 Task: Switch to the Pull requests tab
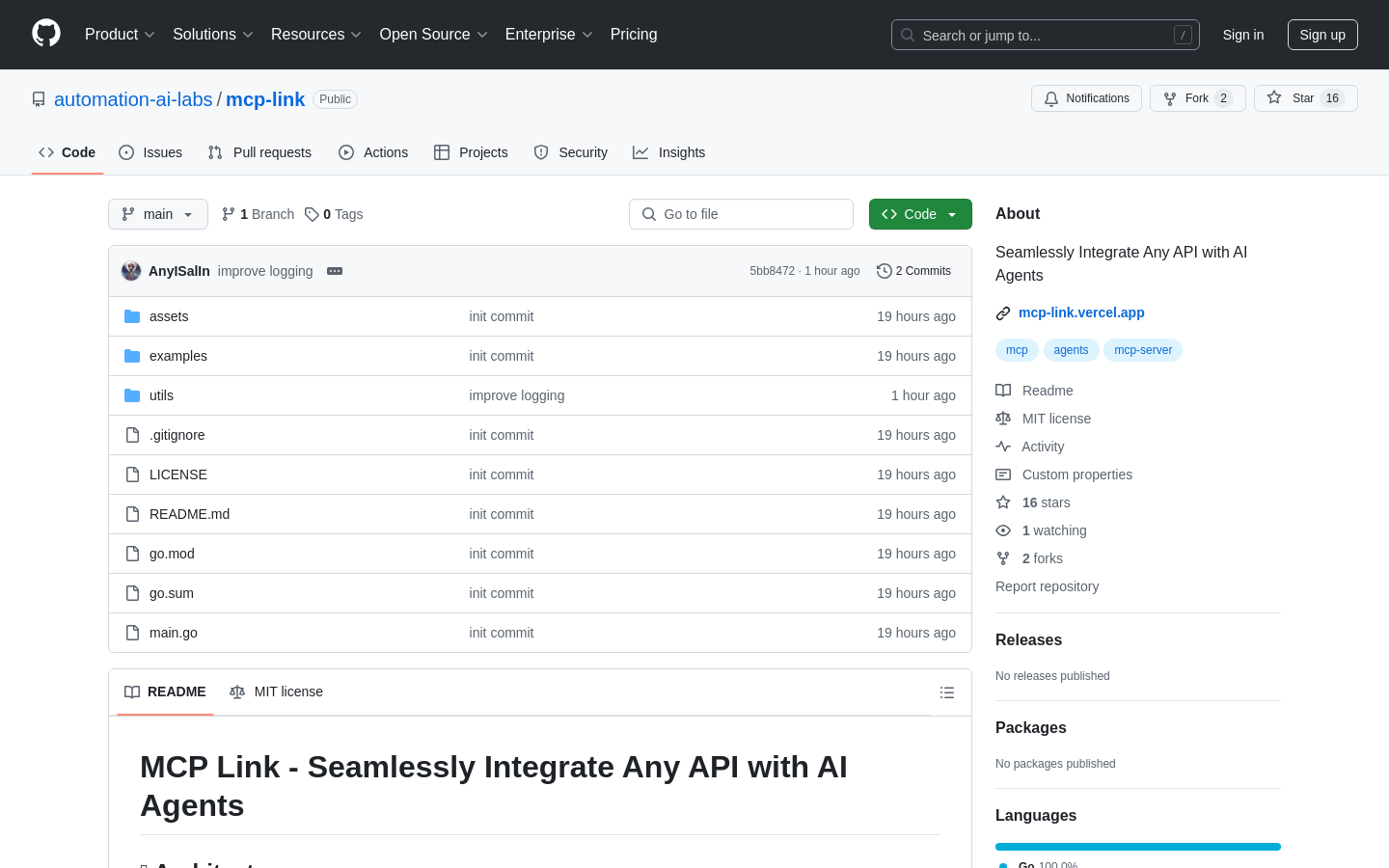coord(259,152)
